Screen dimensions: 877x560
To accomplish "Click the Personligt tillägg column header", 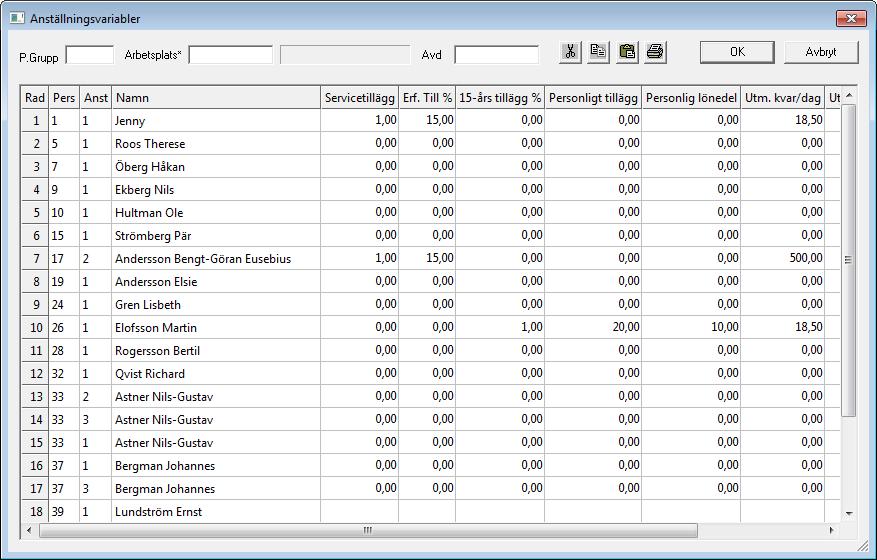I will click(x=593, y=98).
